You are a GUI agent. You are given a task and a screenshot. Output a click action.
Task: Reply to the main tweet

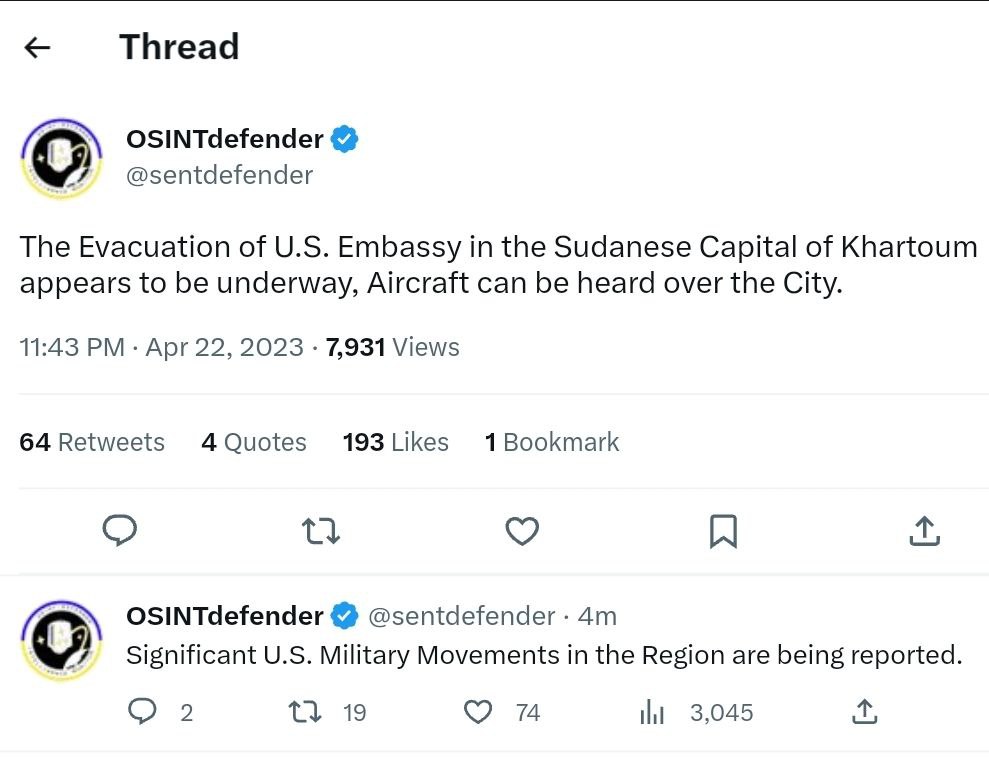click(x=120, y=530)
